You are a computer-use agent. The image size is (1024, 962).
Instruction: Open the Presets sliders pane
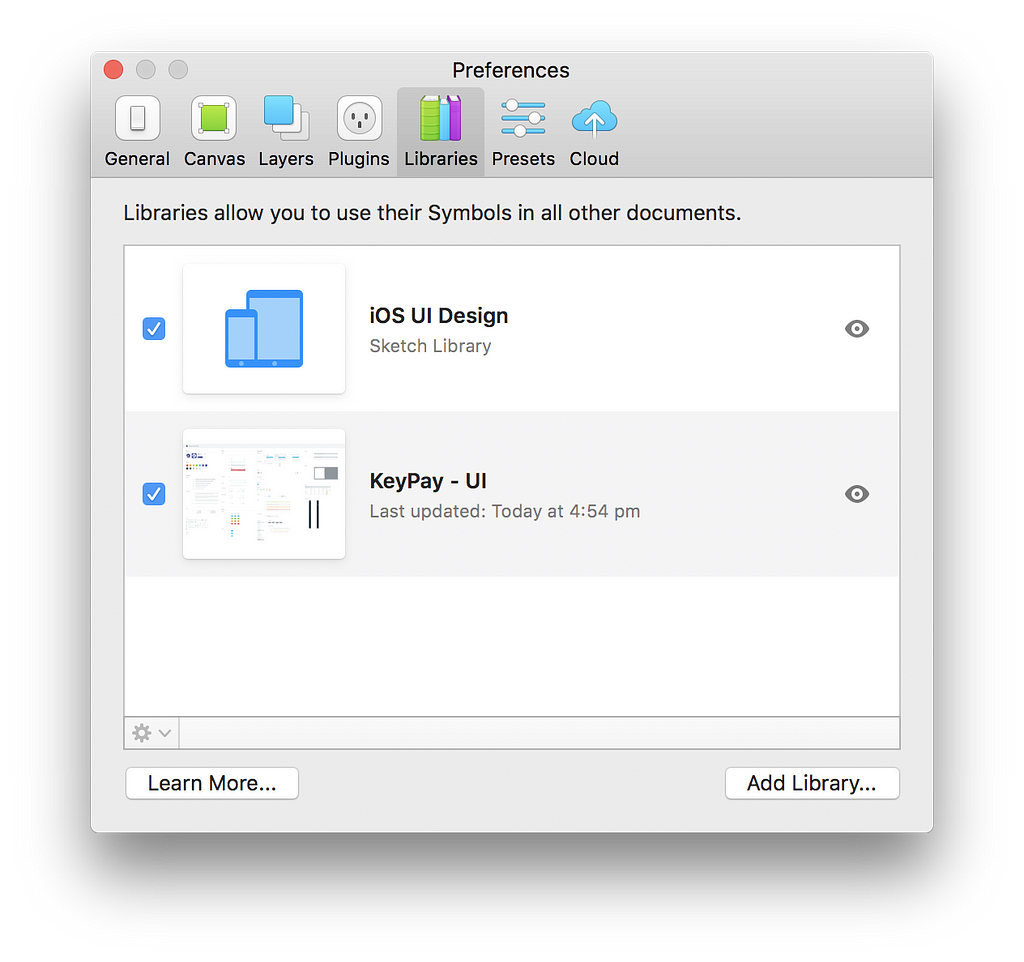[x=523, y=131]
